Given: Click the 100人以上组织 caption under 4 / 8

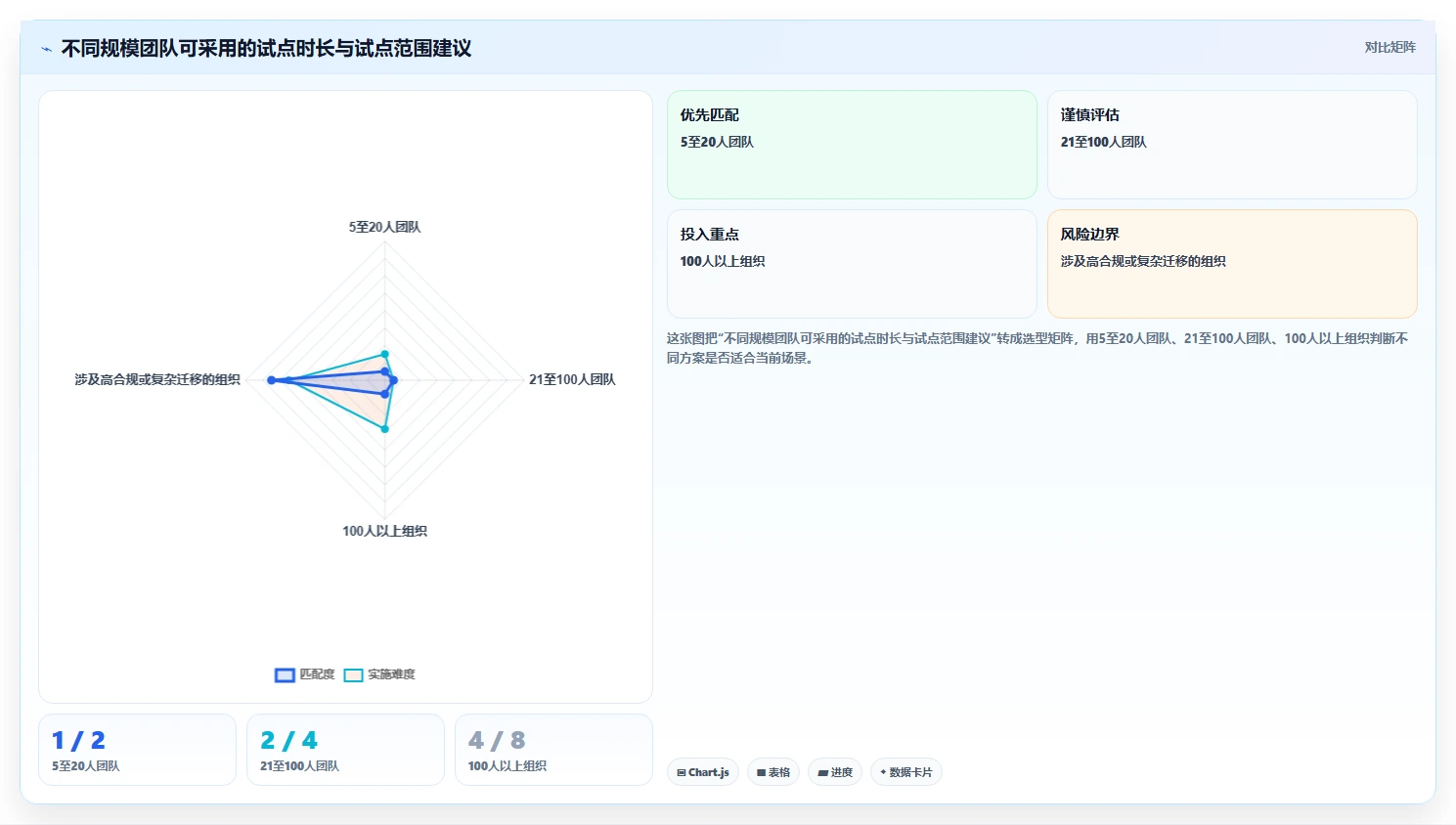Looking at the screenshot, I should coord(507,766).
